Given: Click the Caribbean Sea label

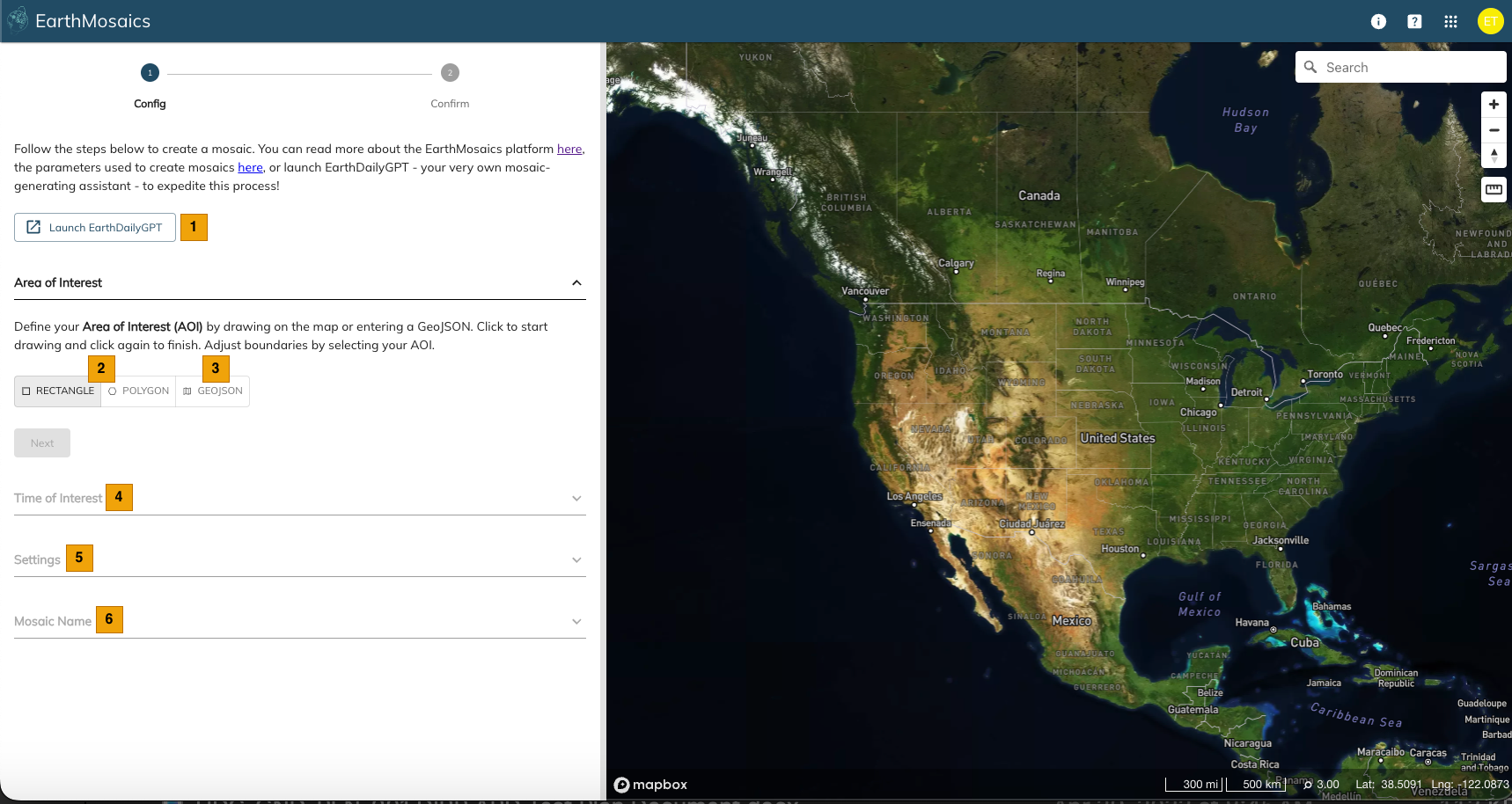Looking at the screenshot, I should point(1355,715).
